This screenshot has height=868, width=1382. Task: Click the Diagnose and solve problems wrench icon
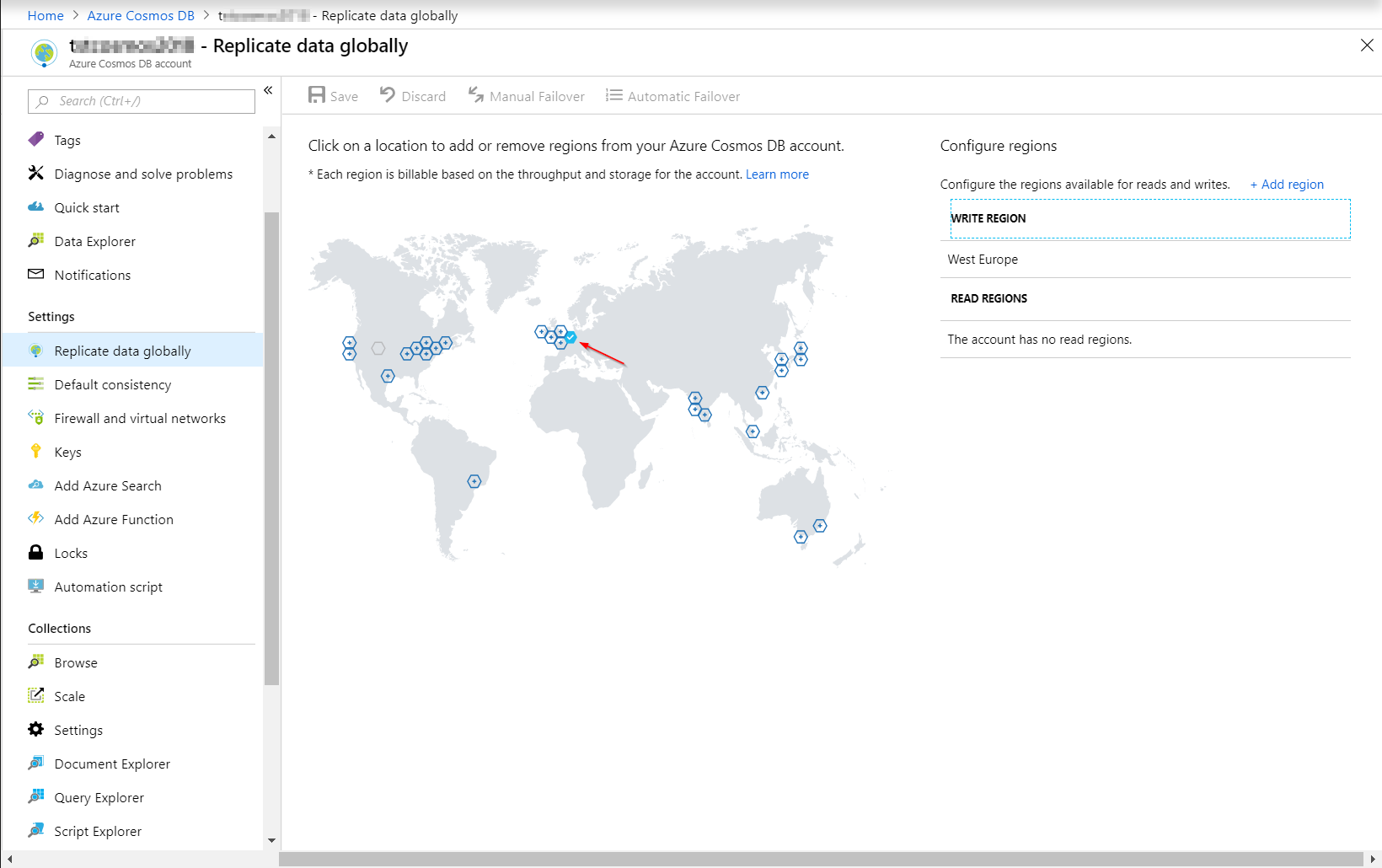click(x=35, y=173)
